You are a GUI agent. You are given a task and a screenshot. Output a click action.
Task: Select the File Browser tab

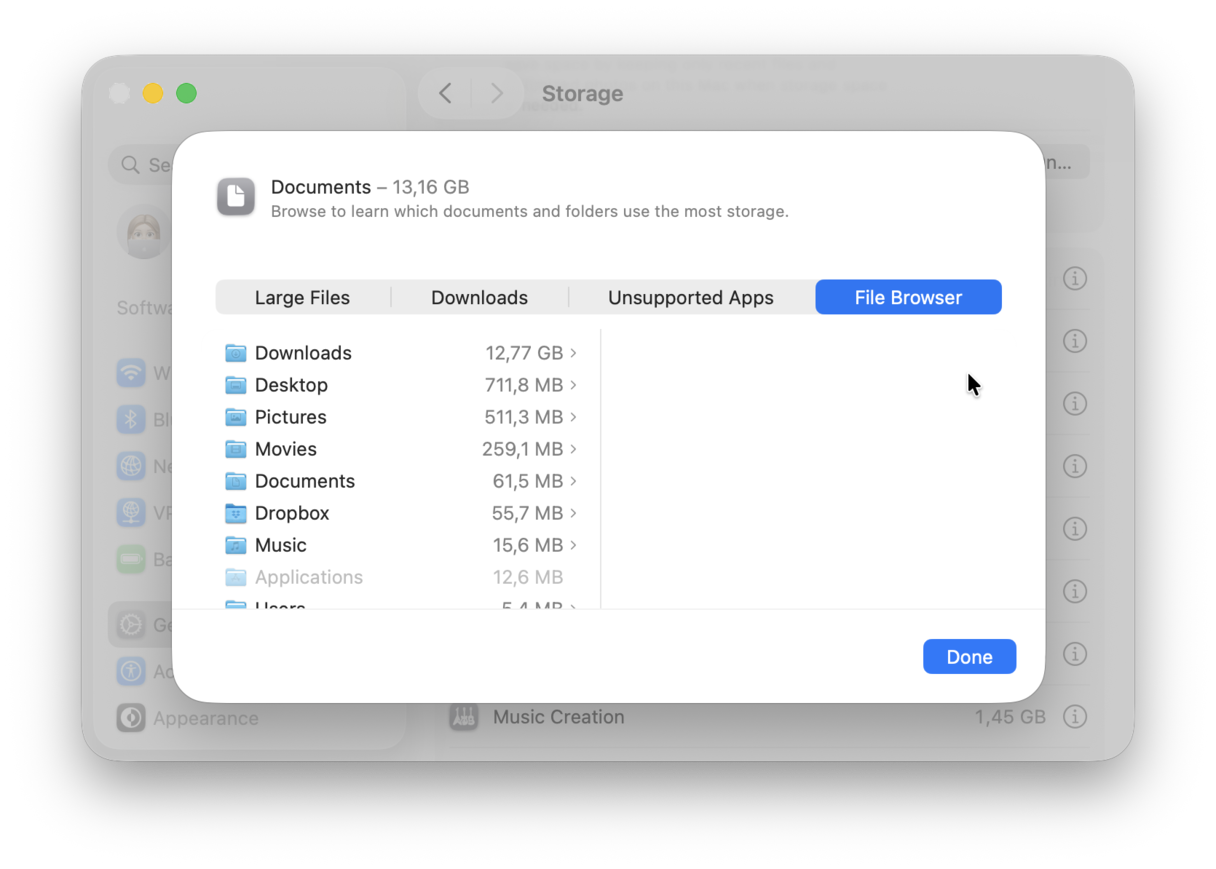[908, 297]
